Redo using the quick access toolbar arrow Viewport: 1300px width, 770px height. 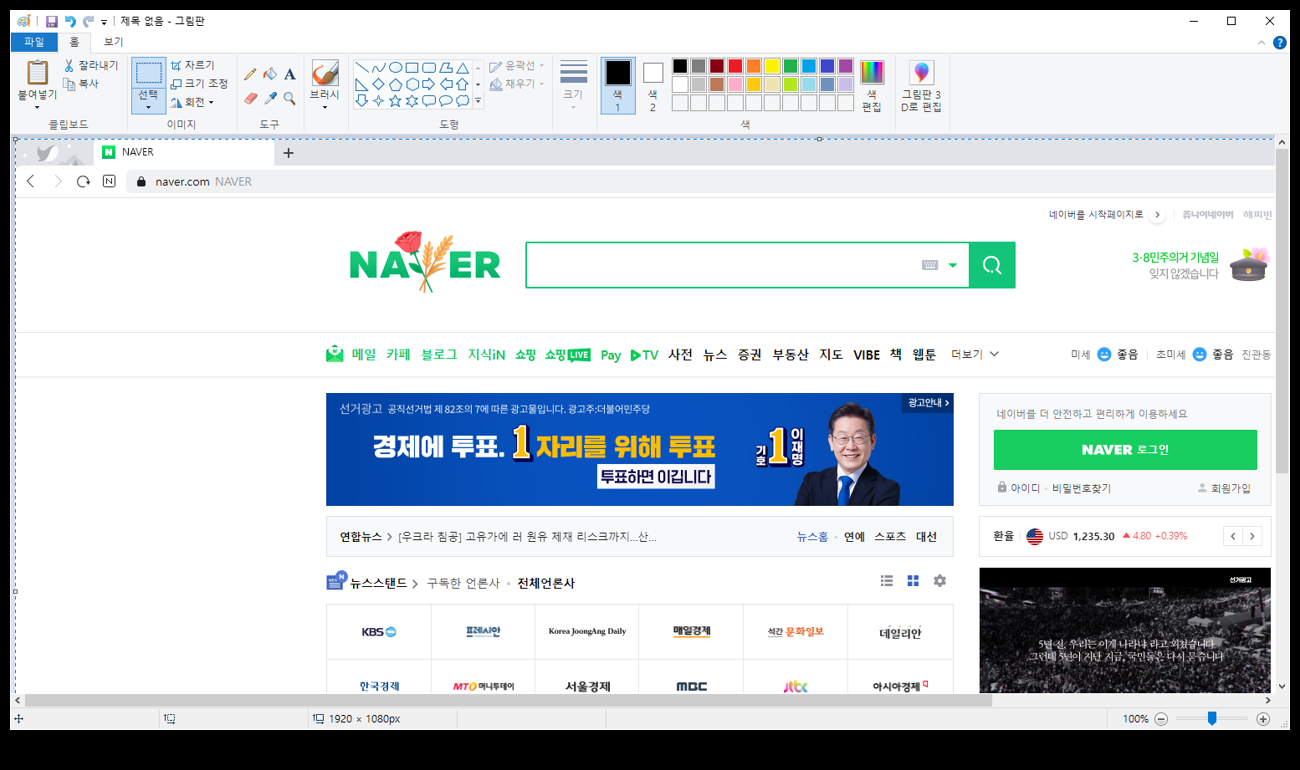click(x=88, y=21)
